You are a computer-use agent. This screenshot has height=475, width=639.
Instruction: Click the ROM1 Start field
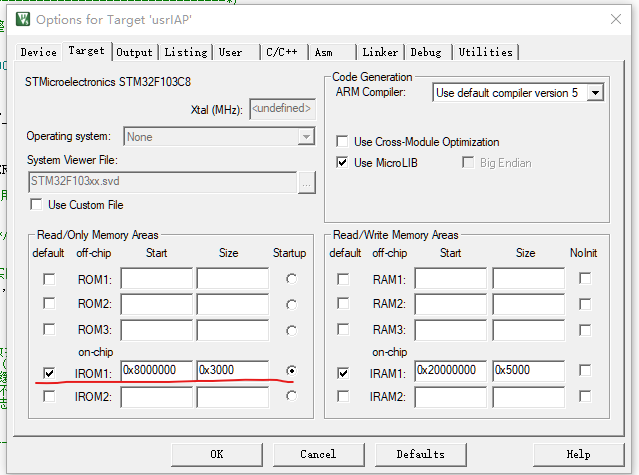[156, 279]
